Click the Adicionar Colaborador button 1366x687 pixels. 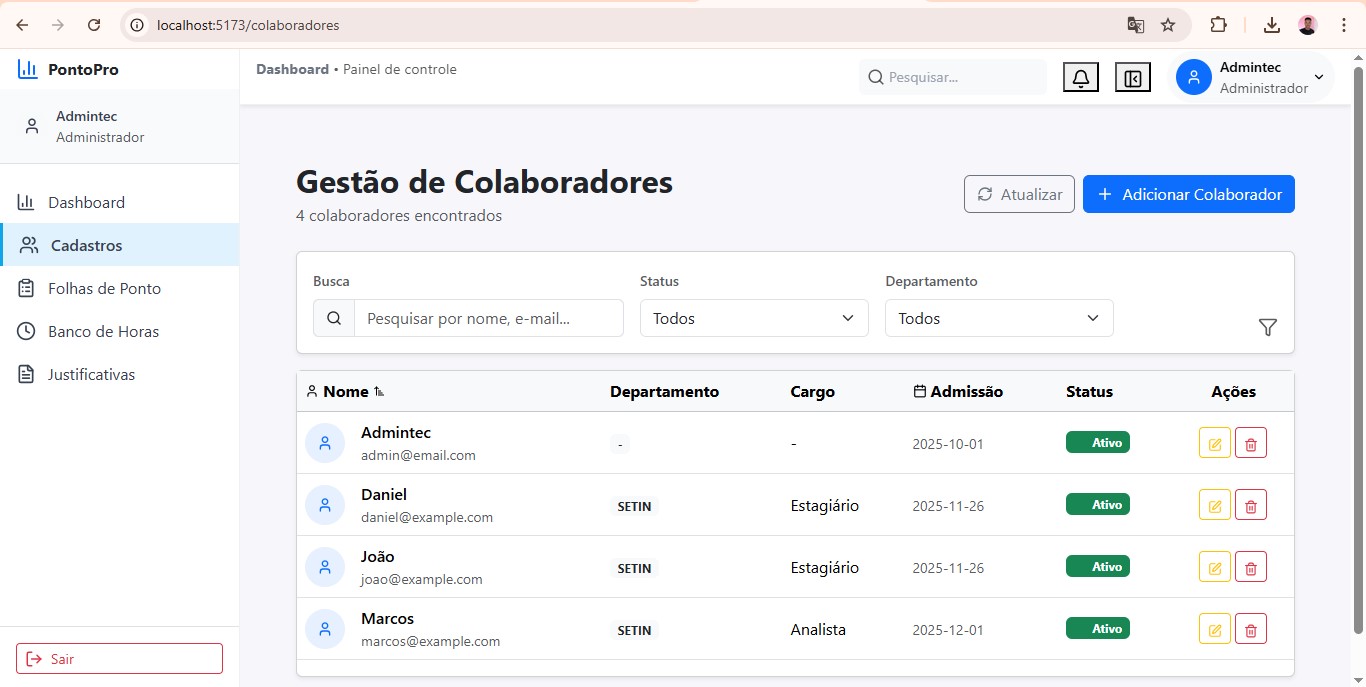click(x=1189, y=194)
